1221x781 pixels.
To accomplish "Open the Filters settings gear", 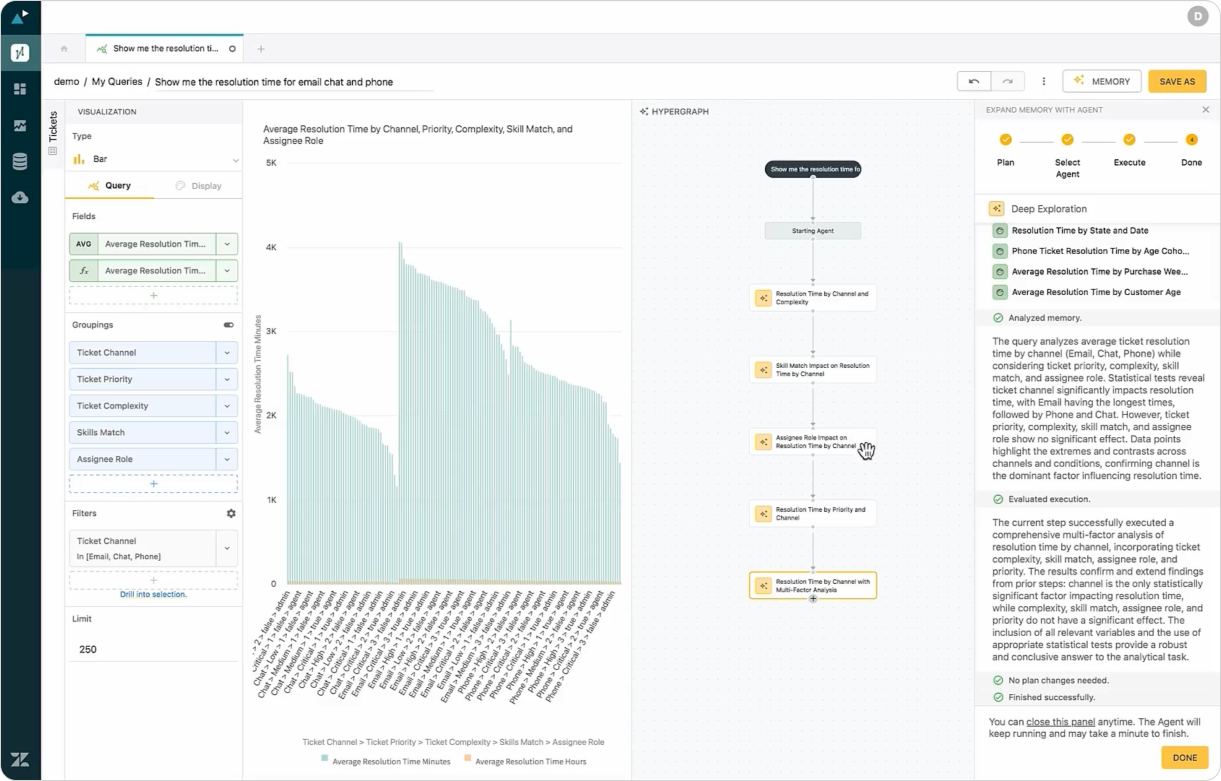I will coord(231,513).
